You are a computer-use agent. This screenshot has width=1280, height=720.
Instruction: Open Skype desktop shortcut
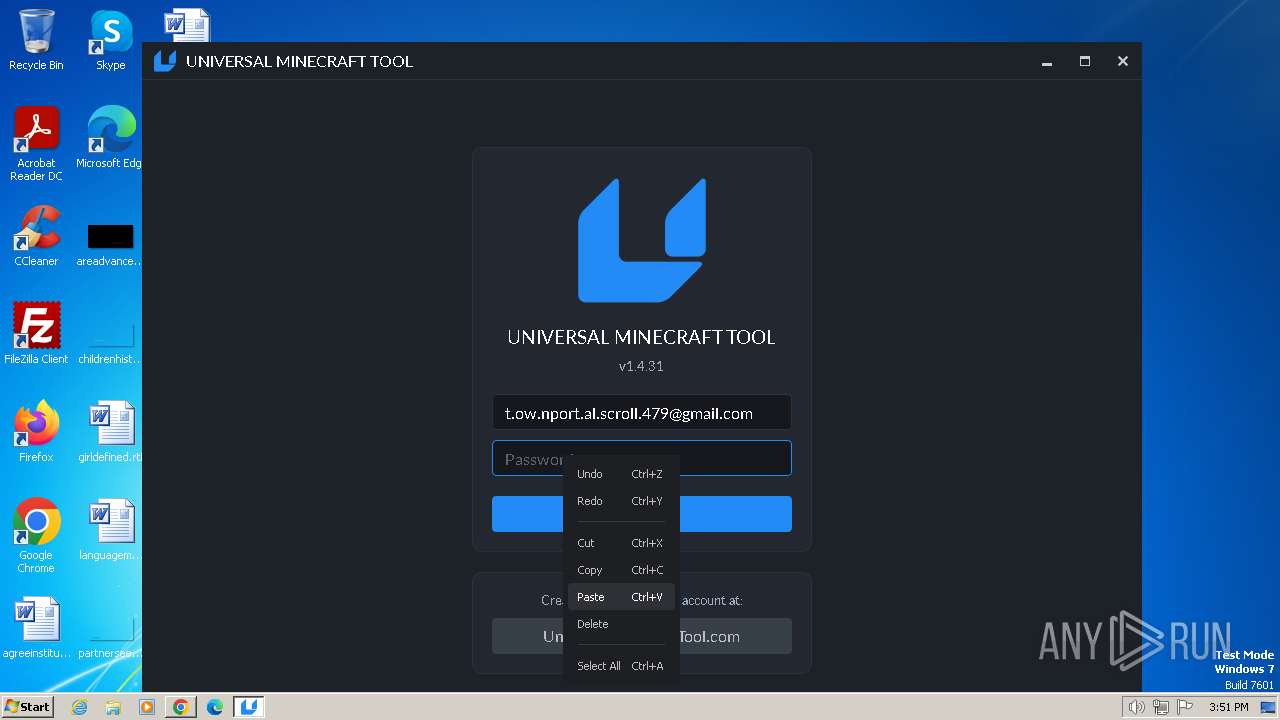coord(111,40)
